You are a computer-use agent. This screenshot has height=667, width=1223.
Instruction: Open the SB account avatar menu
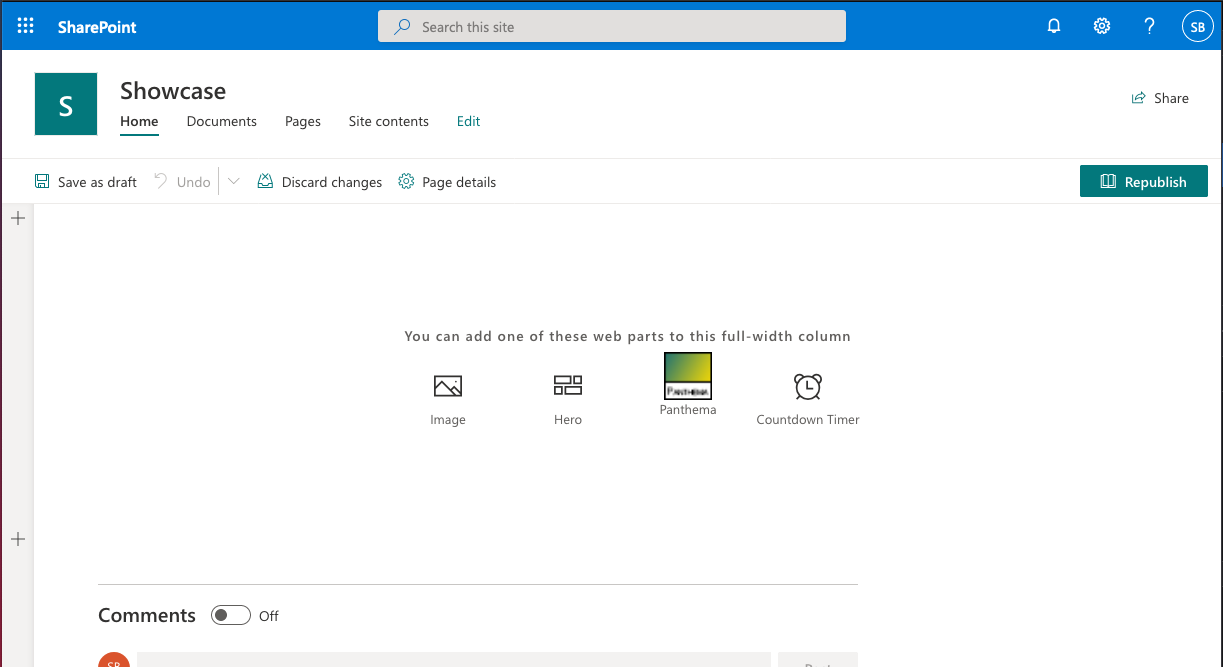tap(1197, 25)
